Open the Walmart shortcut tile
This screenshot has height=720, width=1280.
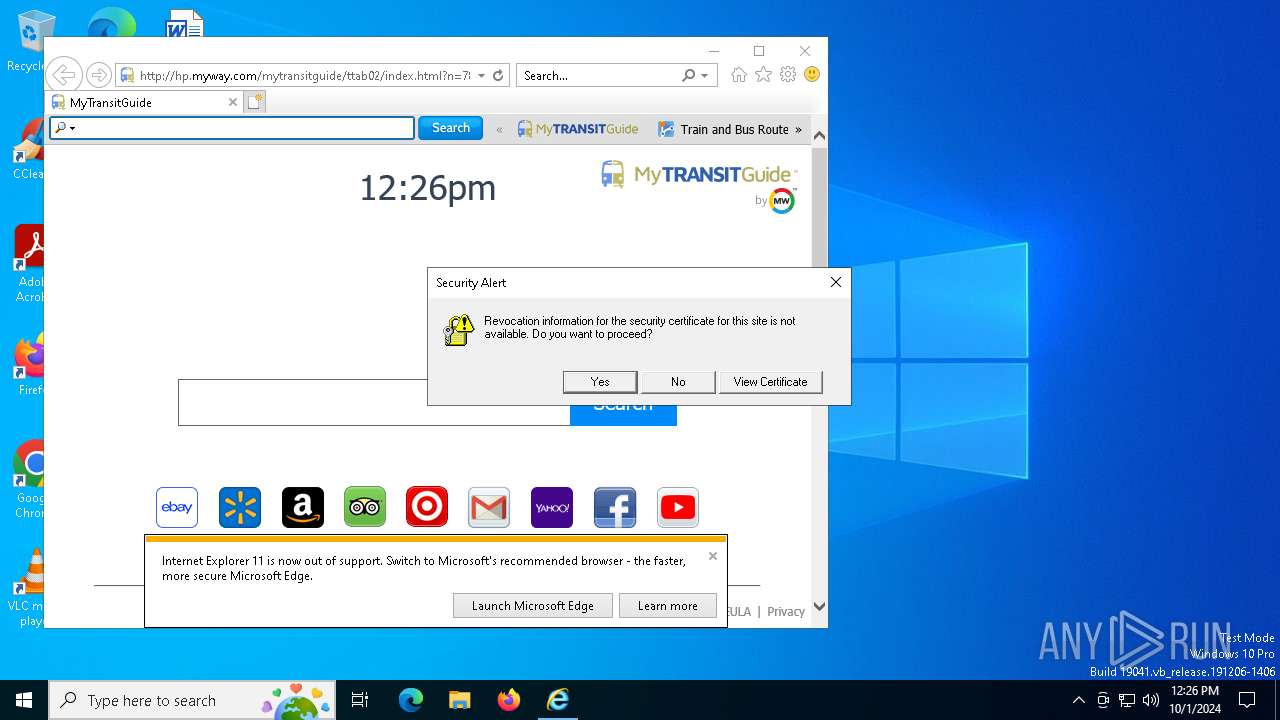tap(240, 507)
